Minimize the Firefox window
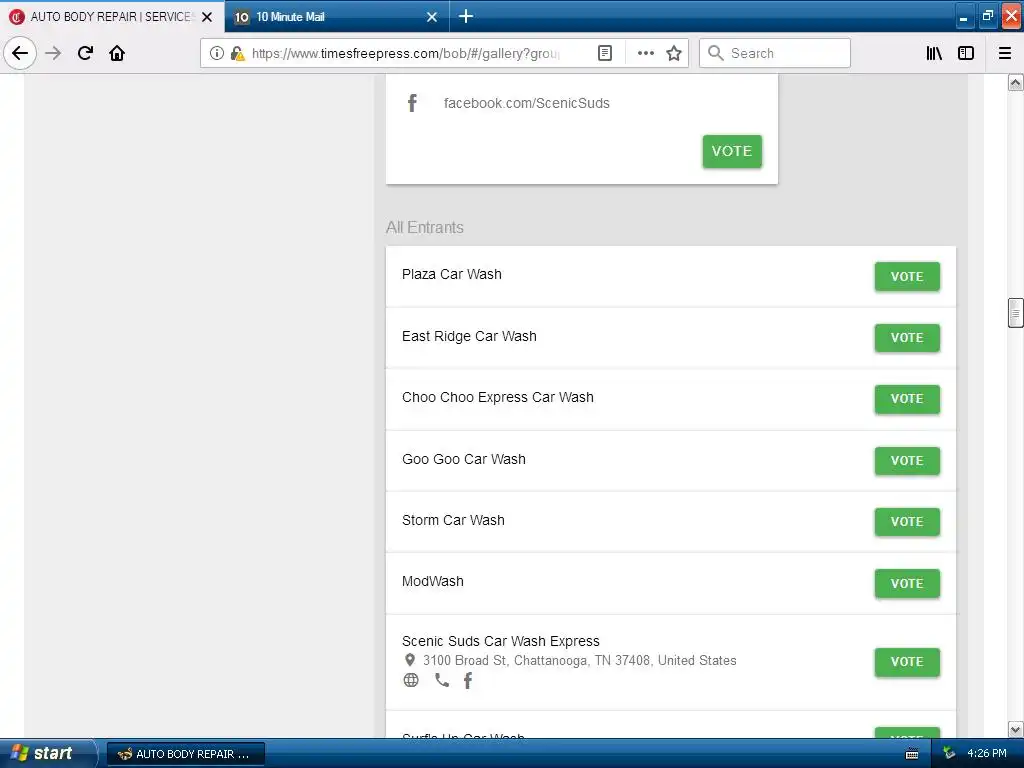 (963, 16)
